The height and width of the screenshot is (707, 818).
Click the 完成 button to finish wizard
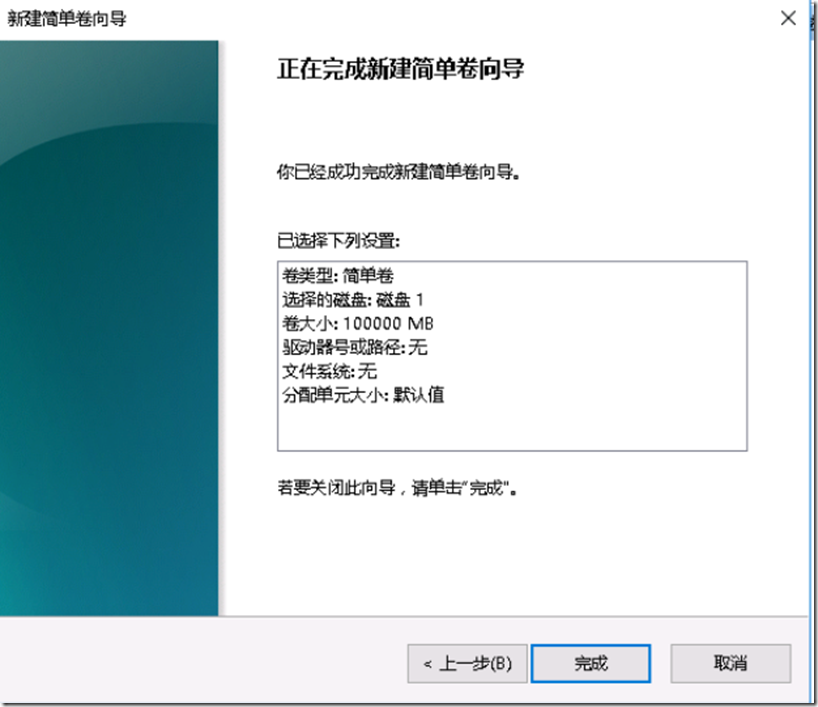click(x=591, y=663)
